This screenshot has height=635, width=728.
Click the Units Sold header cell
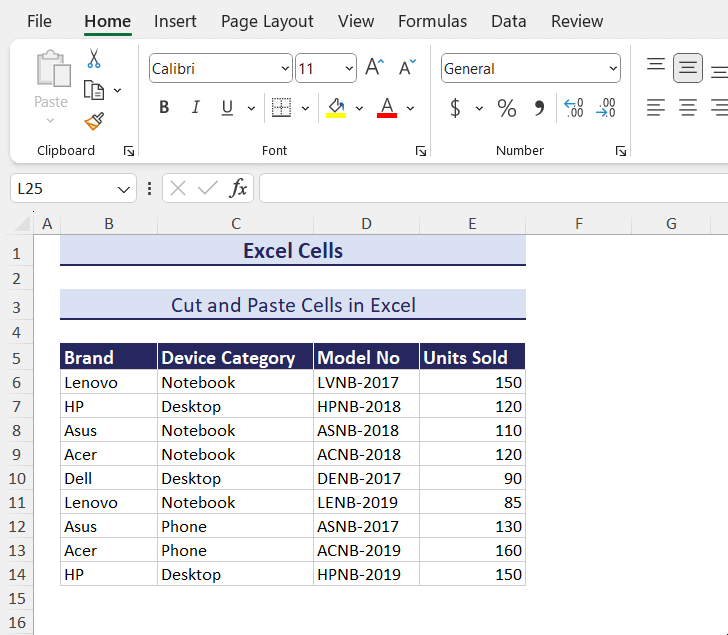tap(472, 357)
